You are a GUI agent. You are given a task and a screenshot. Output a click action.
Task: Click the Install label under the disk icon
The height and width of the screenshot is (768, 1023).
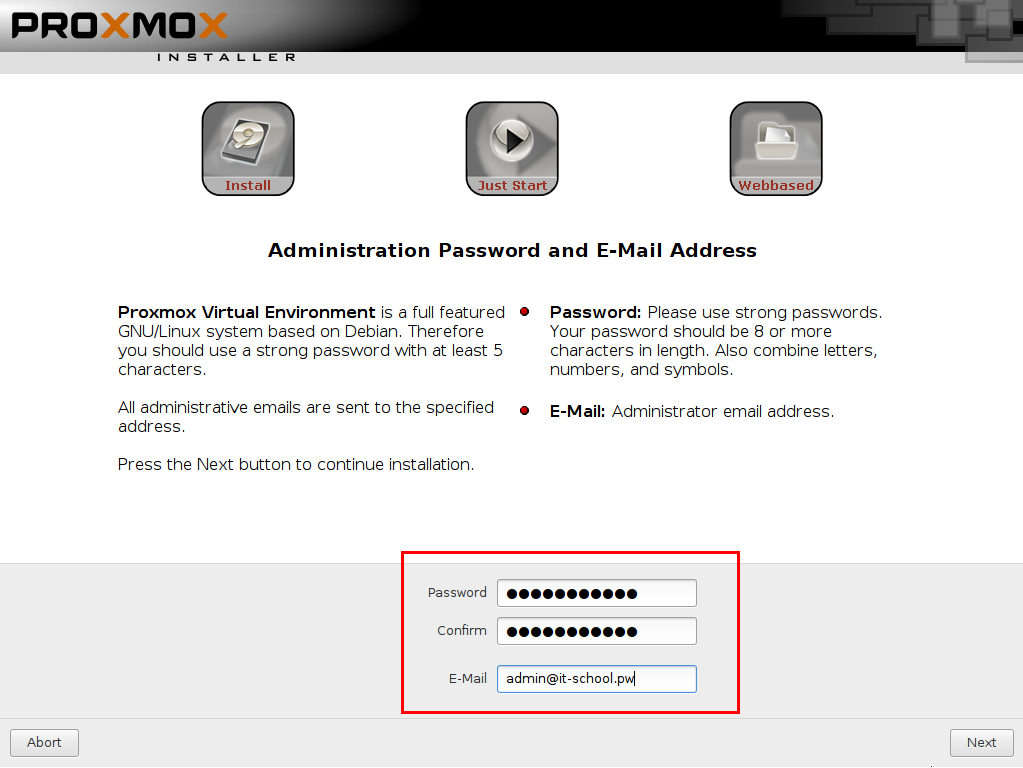248,185
